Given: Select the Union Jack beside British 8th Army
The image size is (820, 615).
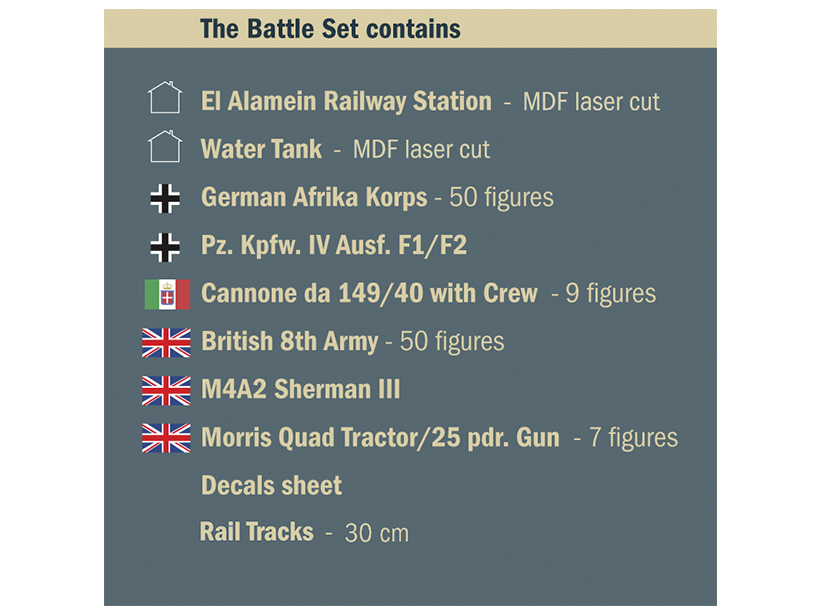Looking at the screenshot, I should click(x=166, y=342).
